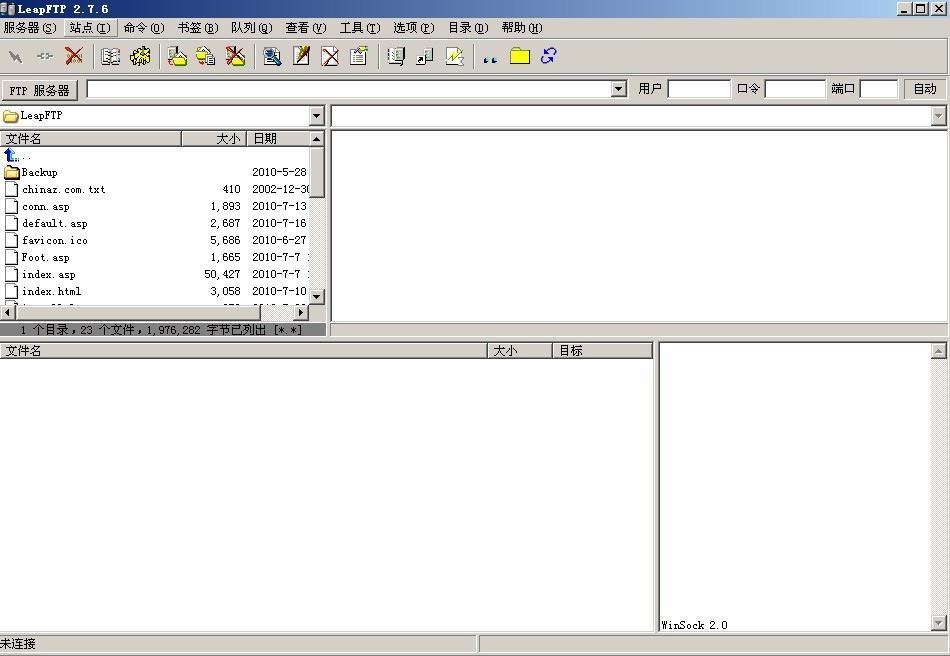
Task: Click the 自动 button beside port field
Action: 925,89
